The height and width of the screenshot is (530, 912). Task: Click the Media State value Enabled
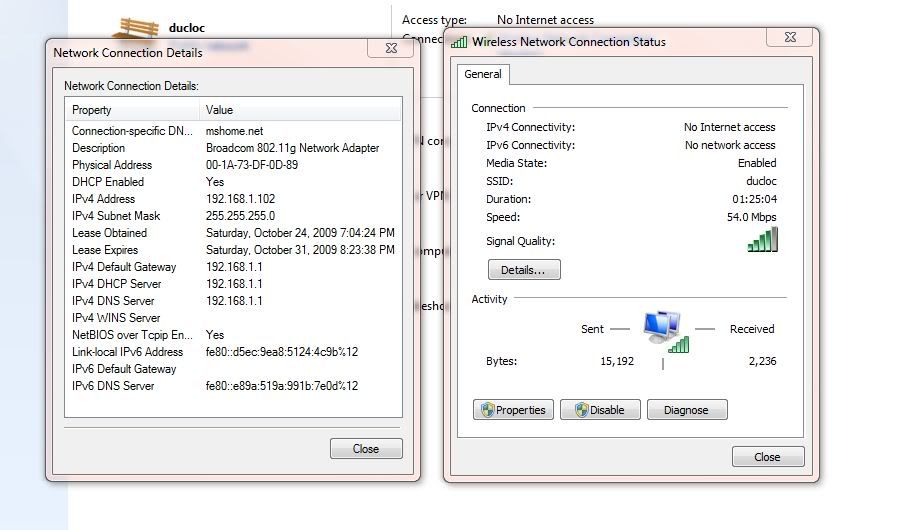pos(757,163)
